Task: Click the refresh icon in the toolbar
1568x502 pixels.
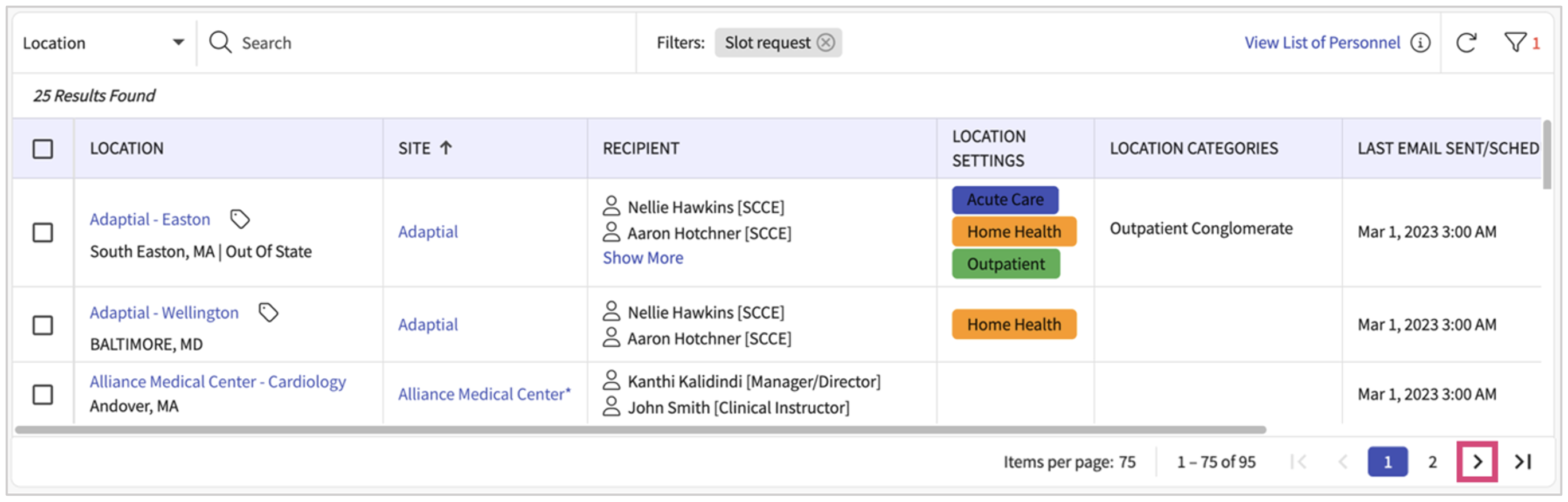Action: pyautogui.click(x=1466, y=42)
